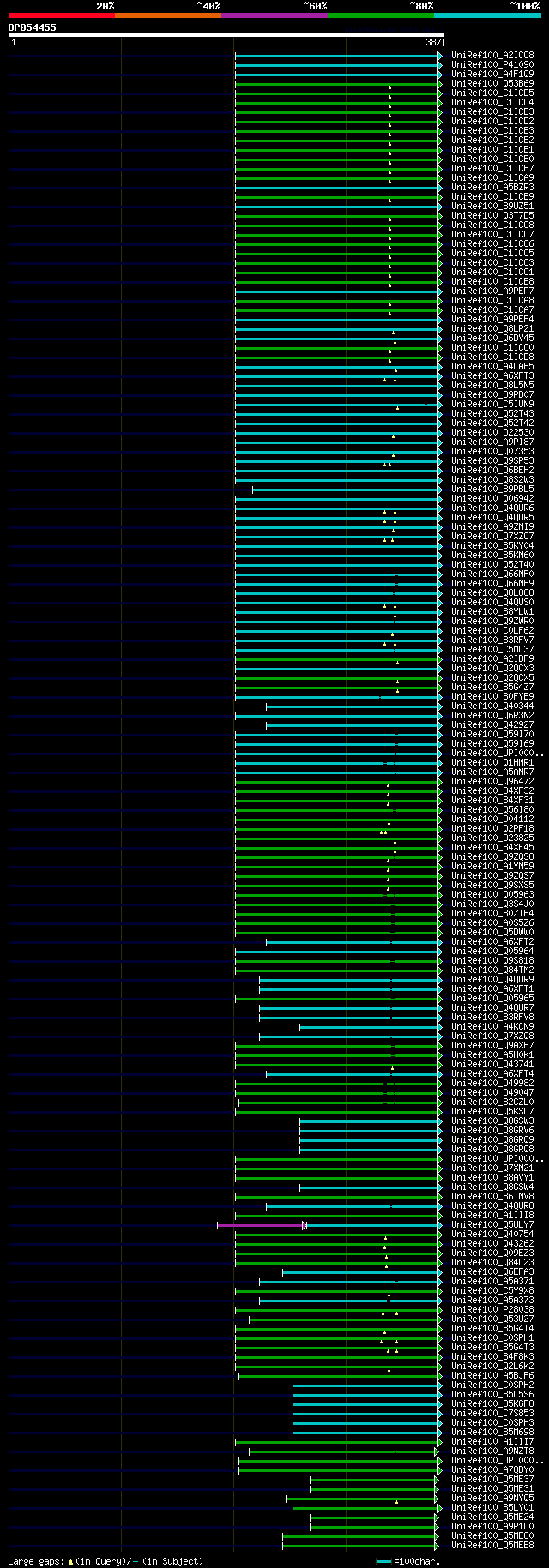This screenshot has width=549, height=1568.
Task: Select the UniRef100_C0LF62 label
Action: (492, 631)
